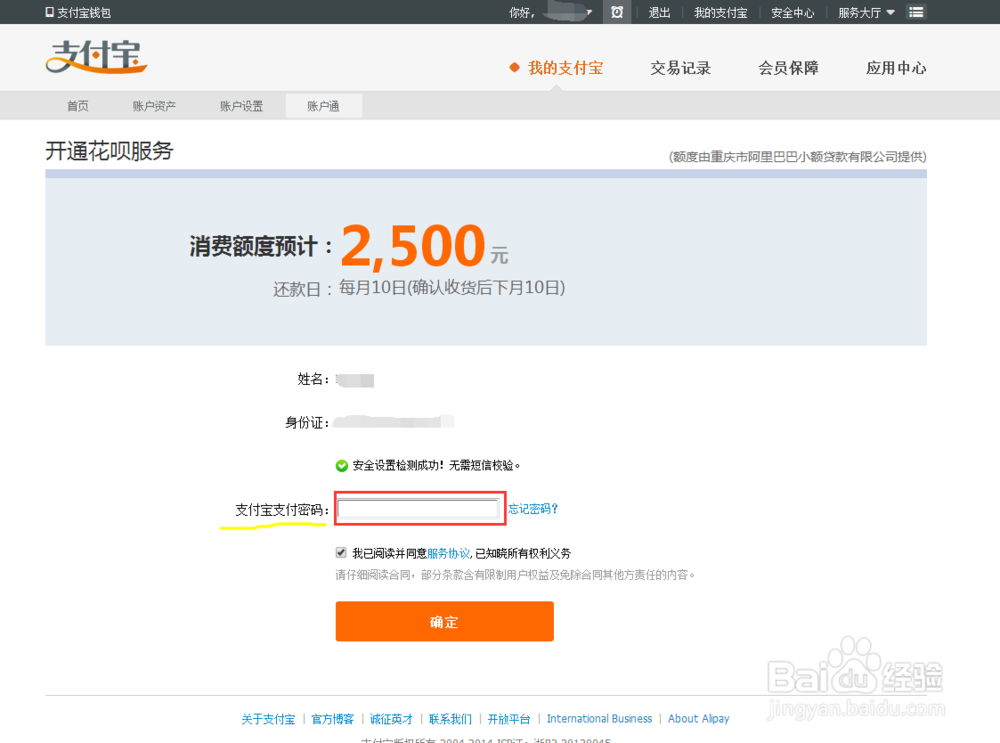1000x743 pixels.
Task: Open the 首页 tab
Action: click(77, 105)
